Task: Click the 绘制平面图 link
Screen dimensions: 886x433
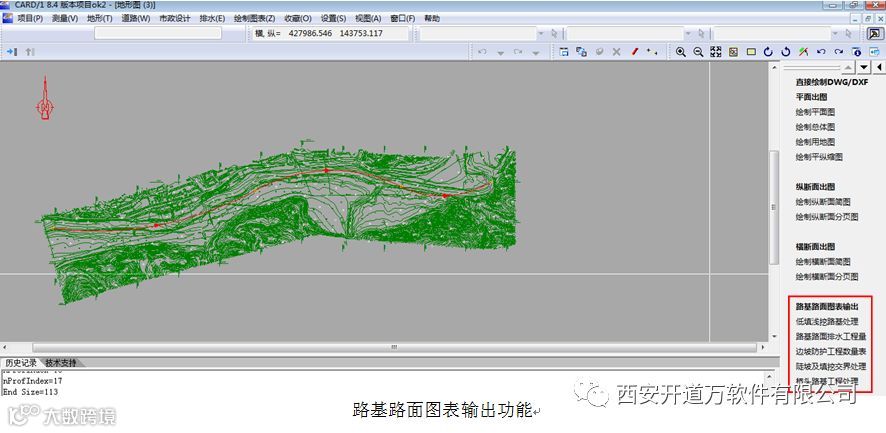Action: tap(815, 112)
